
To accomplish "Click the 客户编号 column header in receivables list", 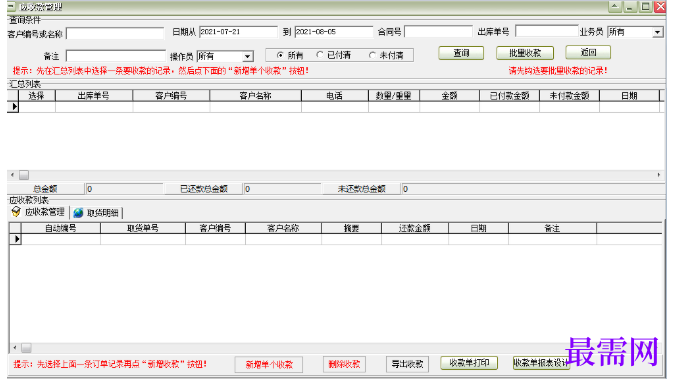I will pos(215,228).
